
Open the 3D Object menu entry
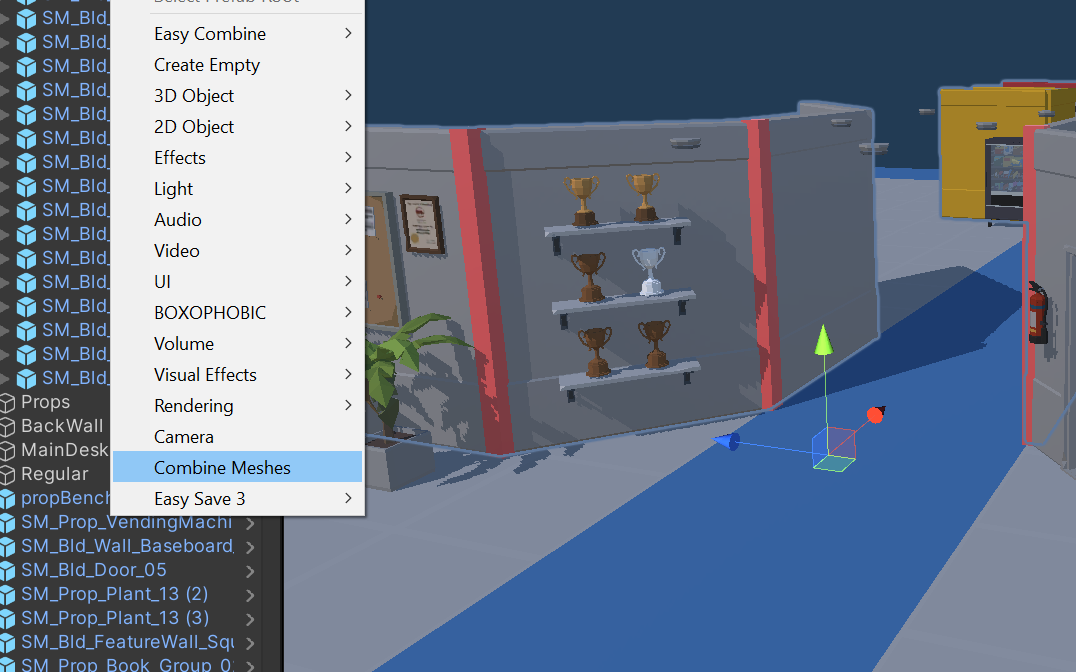click(x=237, y=95)
